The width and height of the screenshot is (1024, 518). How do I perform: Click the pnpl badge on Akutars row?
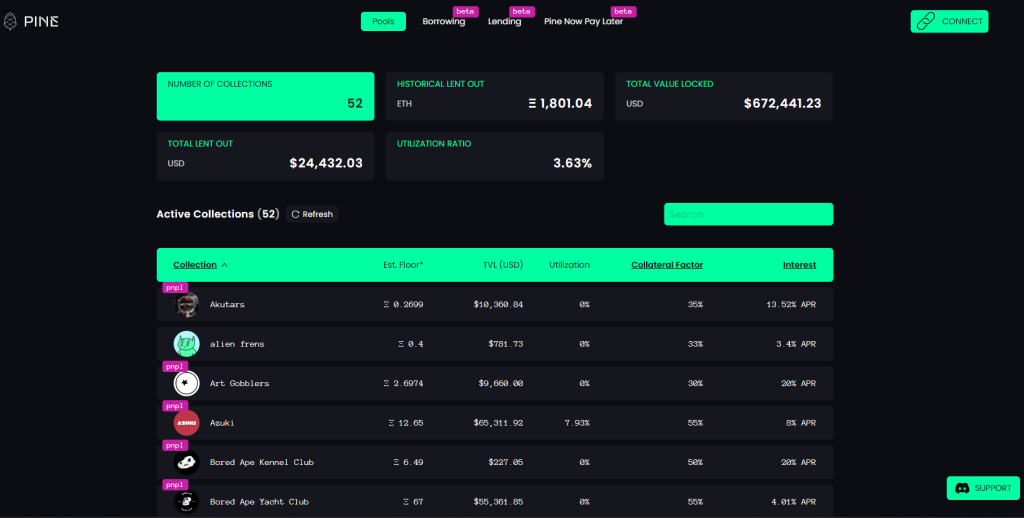tap(175, 287)
